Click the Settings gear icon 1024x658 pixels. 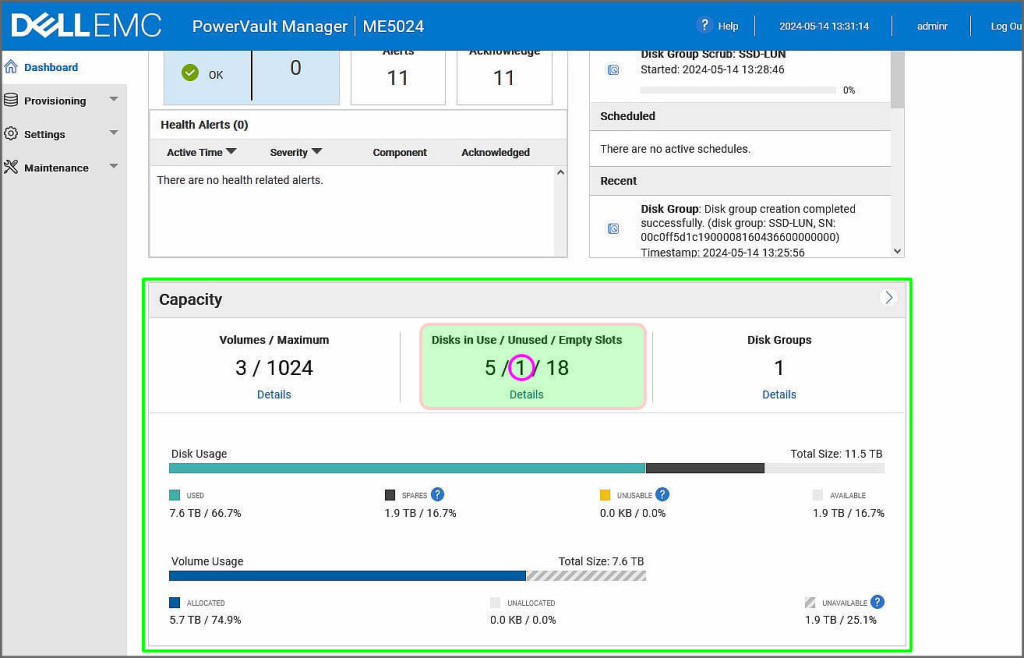(12, 134)
